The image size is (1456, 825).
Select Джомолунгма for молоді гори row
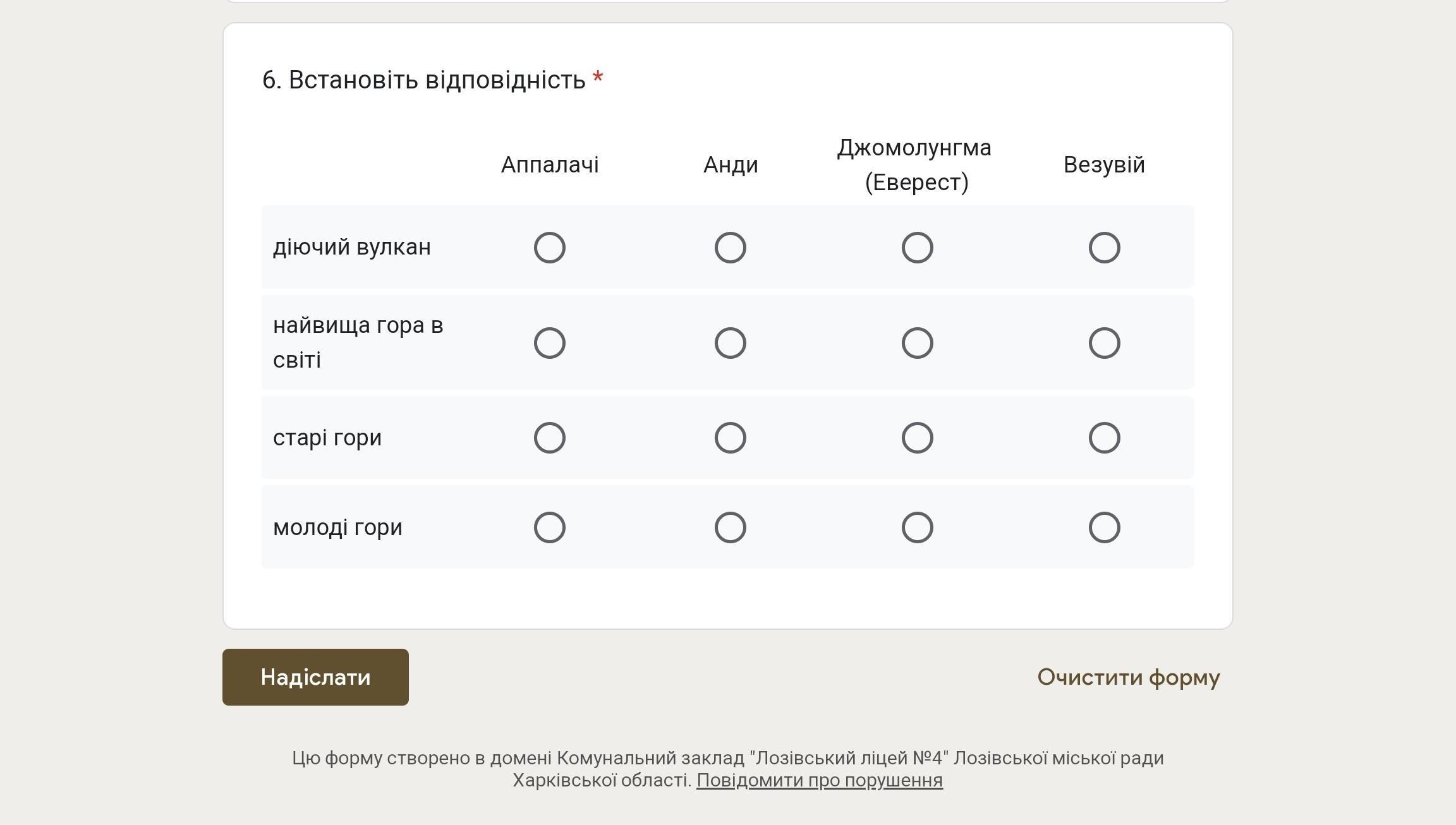tap(917, 527)
